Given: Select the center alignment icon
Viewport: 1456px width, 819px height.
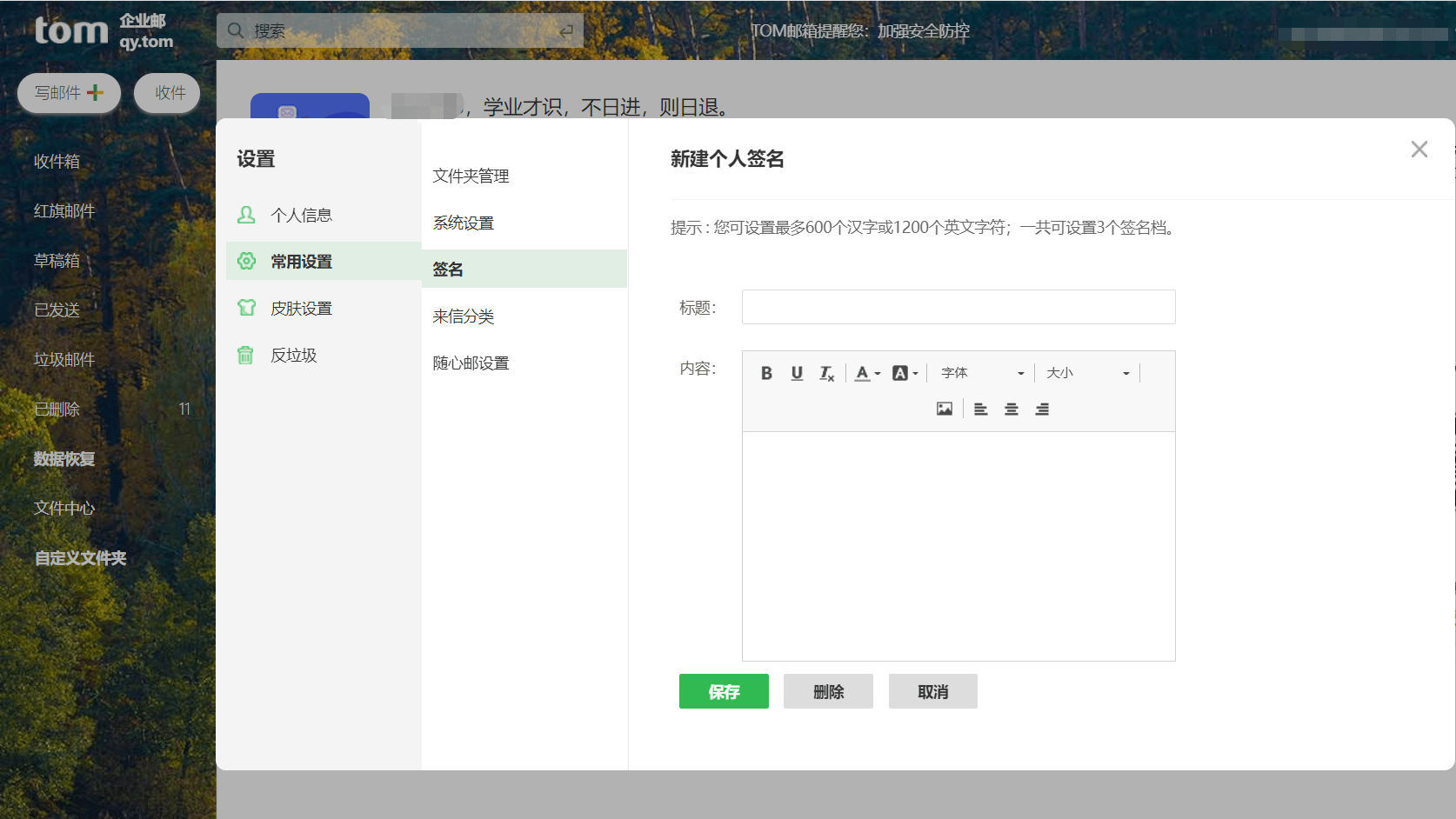Looking at the screenshot, I should click(x=1011, y=408).
